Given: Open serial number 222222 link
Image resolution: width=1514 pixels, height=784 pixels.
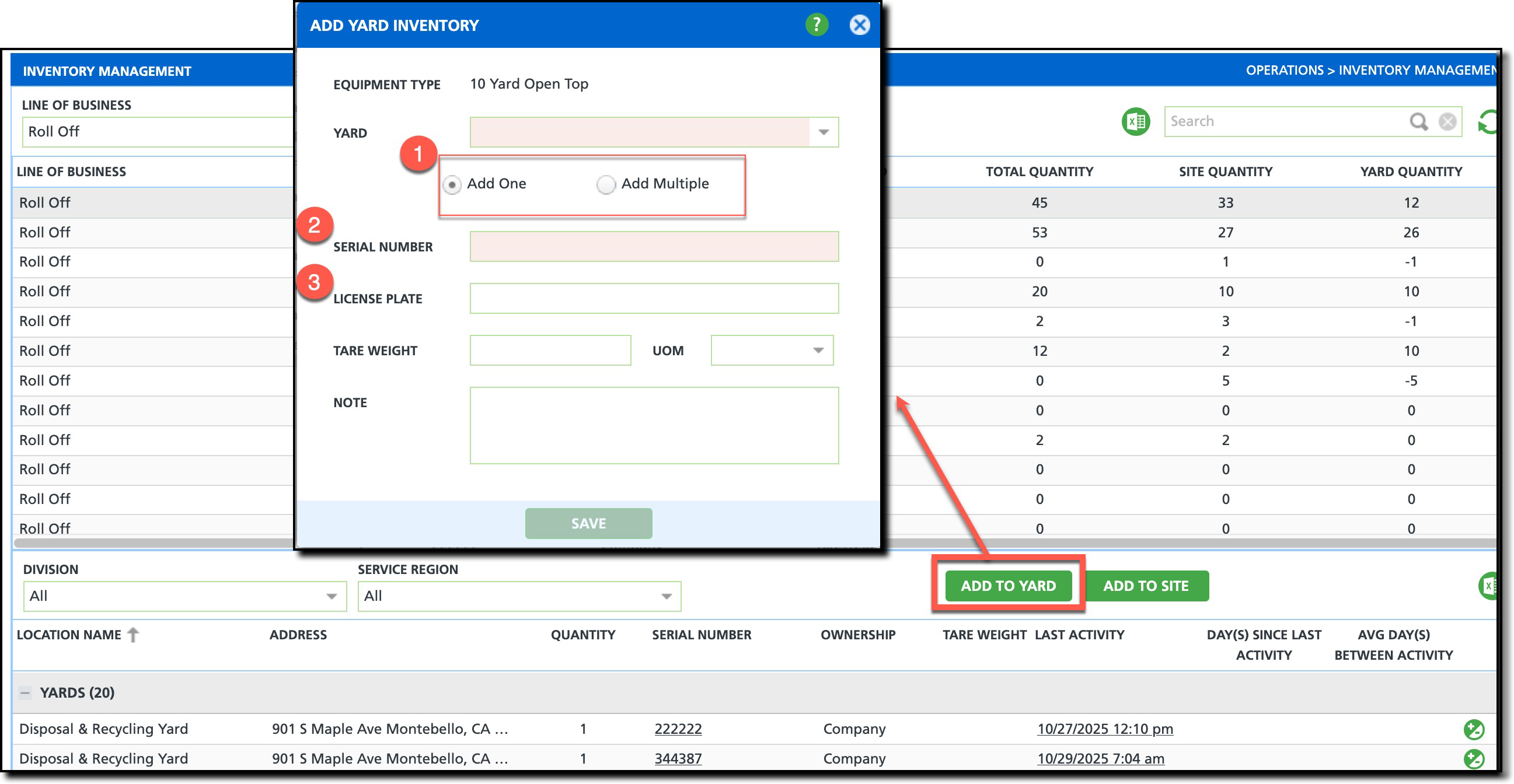Looking at the screenshot, I should click(x=678, y=729).
